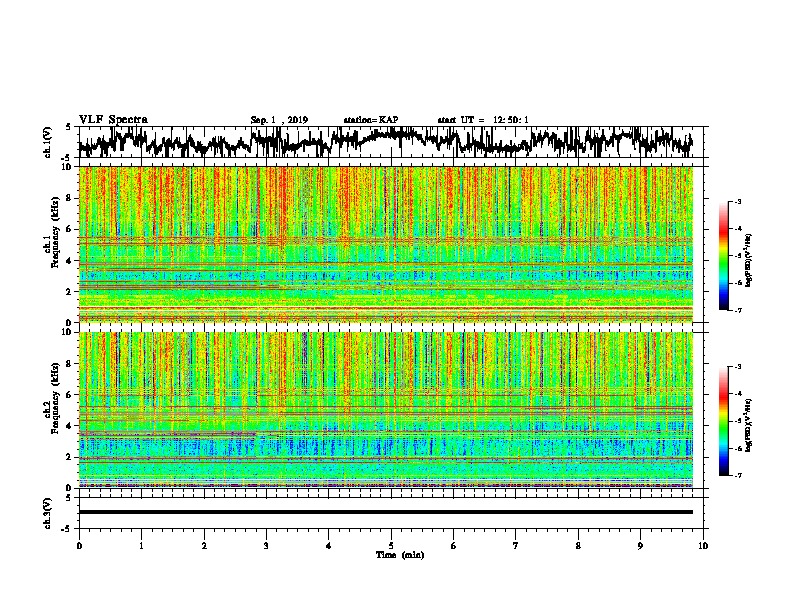
Task: Click the ch.2 colorbar '-7' value label
Action: pyautogui.click(x=737, y=475)
